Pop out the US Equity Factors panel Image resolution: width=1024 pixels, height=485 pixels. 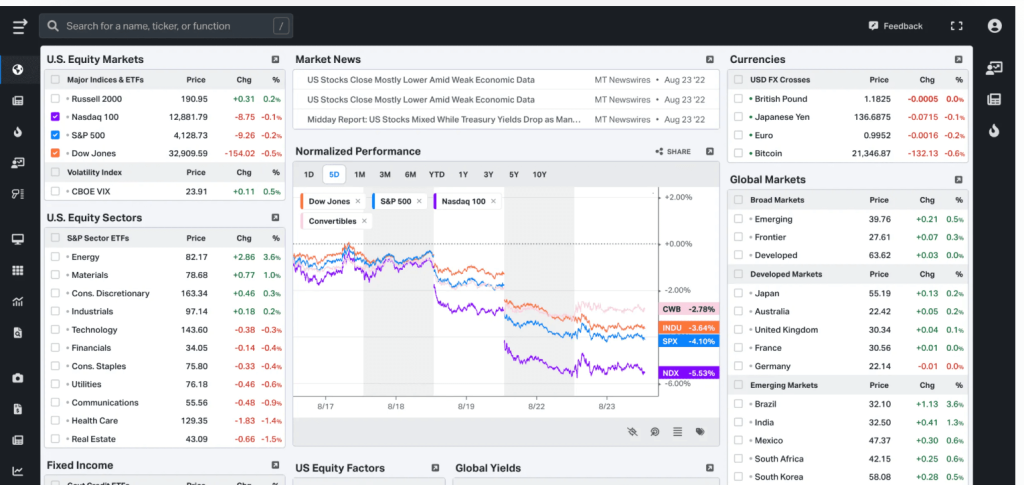coord(436,468)
